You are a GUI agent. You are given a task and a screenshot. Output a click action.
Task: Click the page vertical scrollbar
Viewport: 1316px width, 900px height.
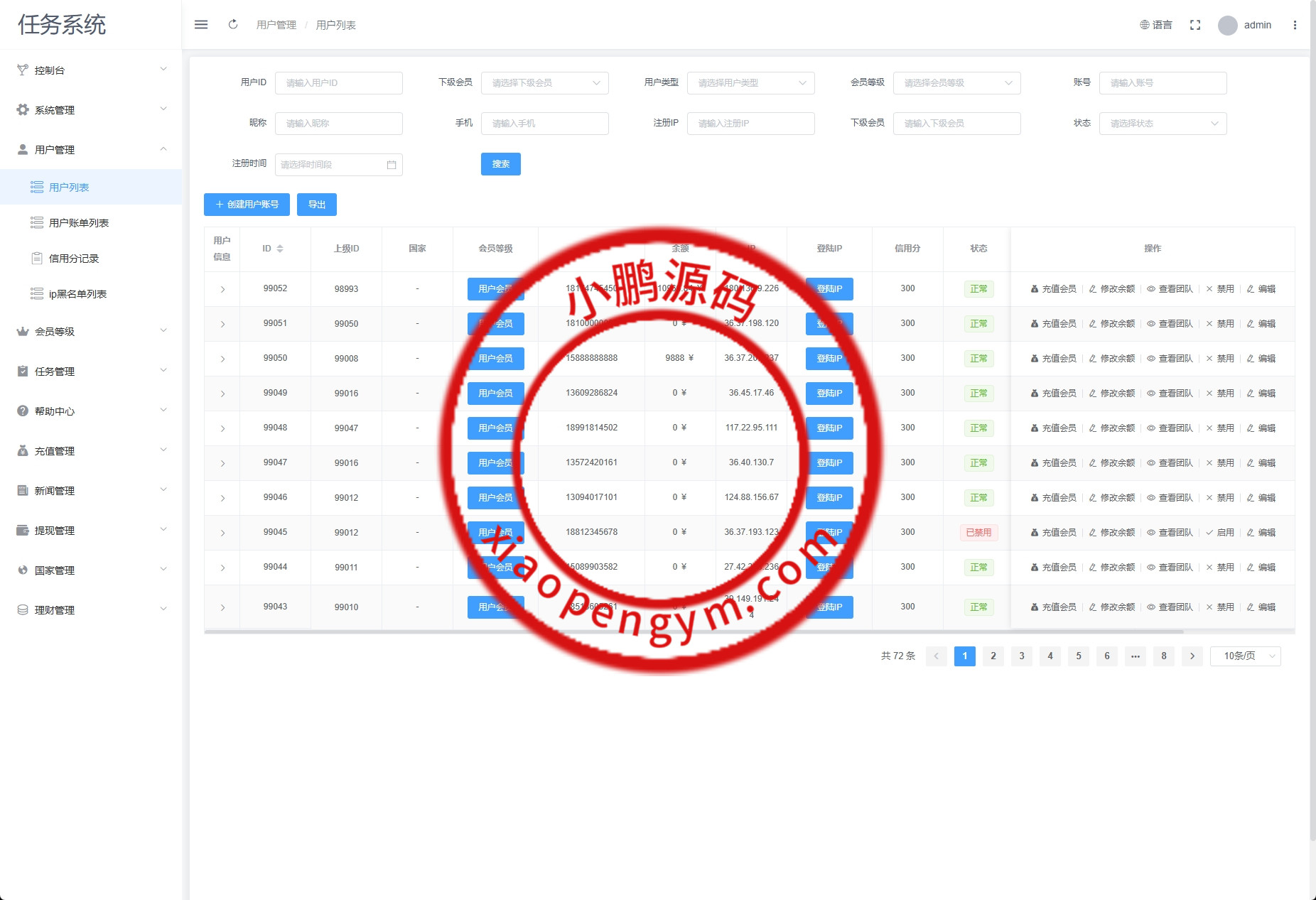pos(1312,419)
